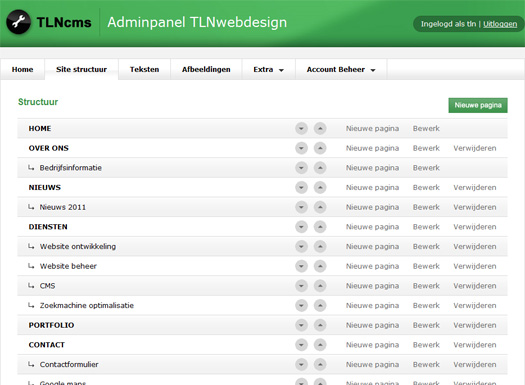Move OVER ONS page down
This screenshot has height=385, width=525.
point(301,148)
